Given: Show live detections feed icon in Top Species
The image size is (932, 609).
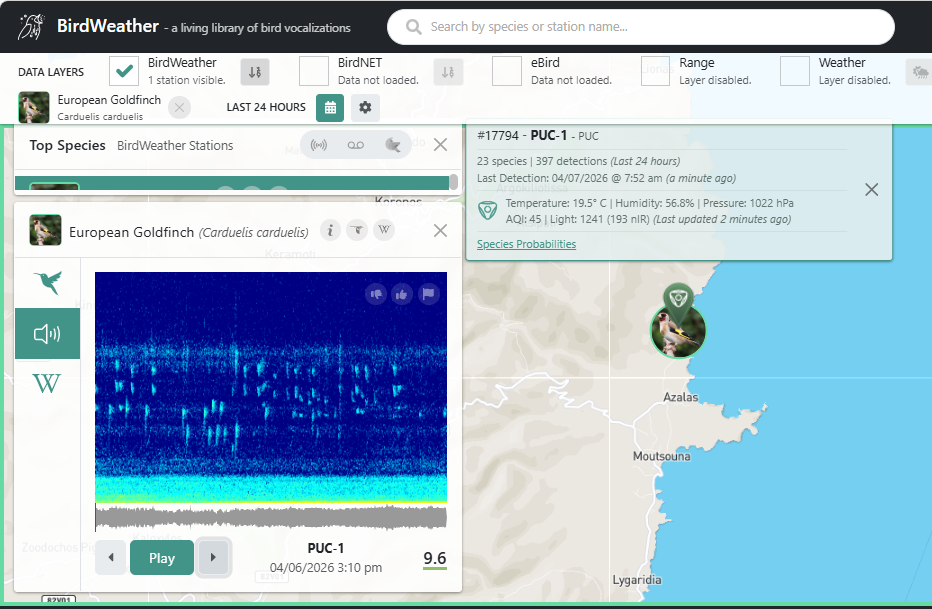Looking at the screenshot, I should pyautogui.click(x=319, y=145).
